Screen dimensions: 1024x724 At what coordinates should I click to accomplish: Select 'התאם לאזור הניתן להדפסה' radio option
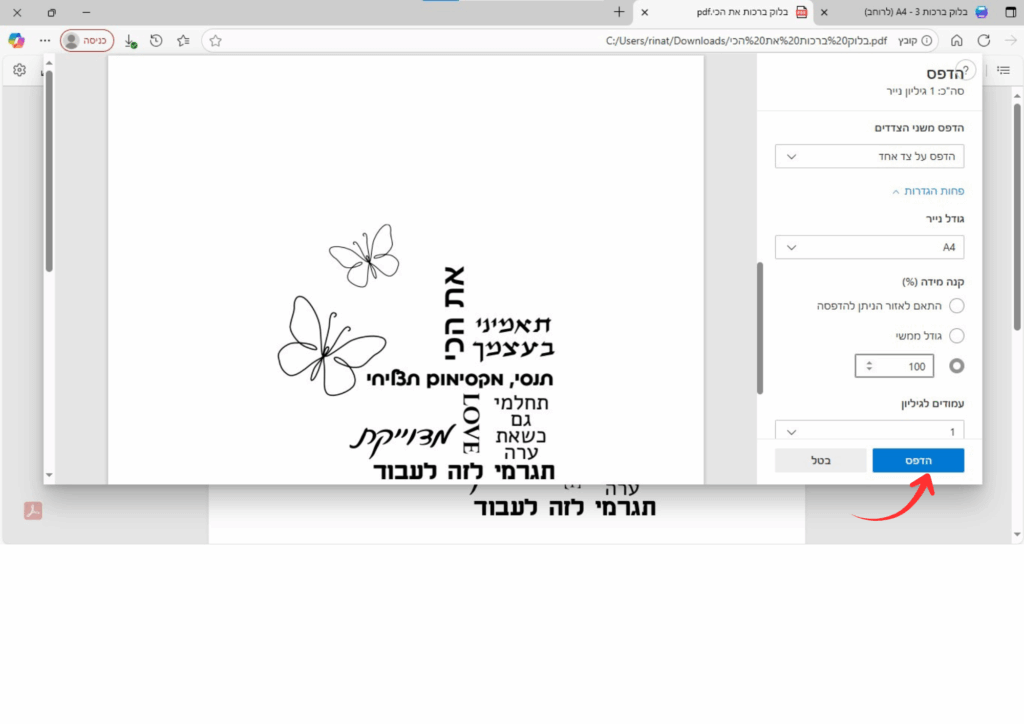(956, 306)
